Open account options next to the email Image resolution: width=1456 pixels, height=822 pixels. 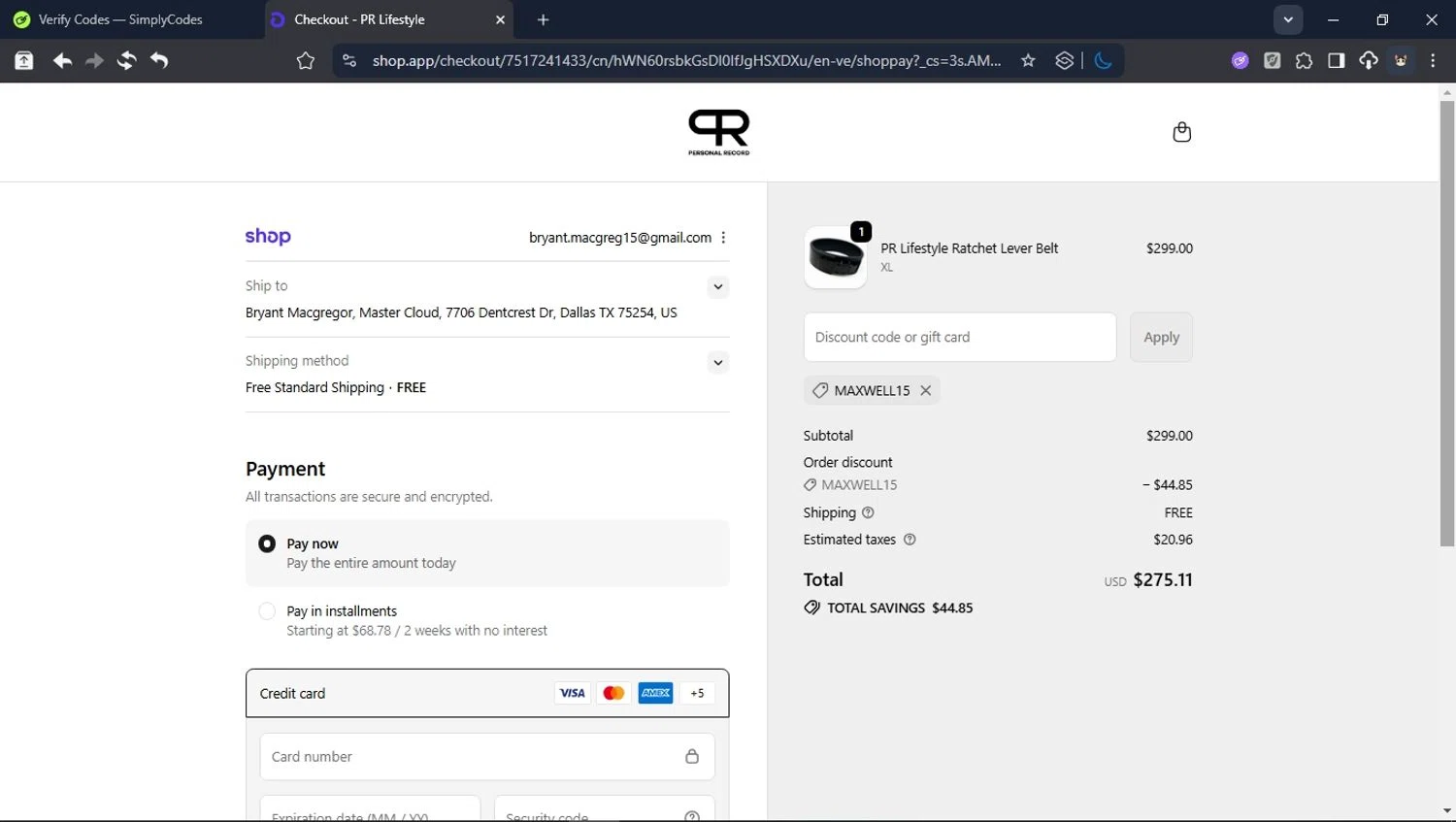(723, 238)
